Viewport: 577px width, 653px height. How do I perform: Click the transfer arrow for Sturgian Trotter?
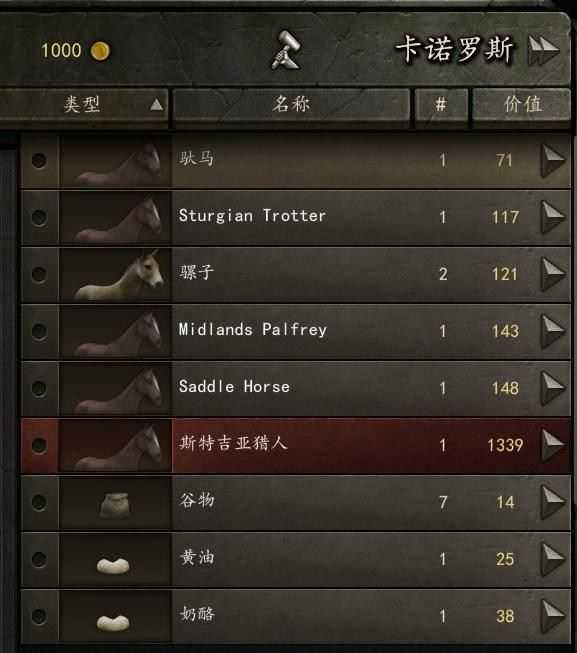click(x=553, y=217)
